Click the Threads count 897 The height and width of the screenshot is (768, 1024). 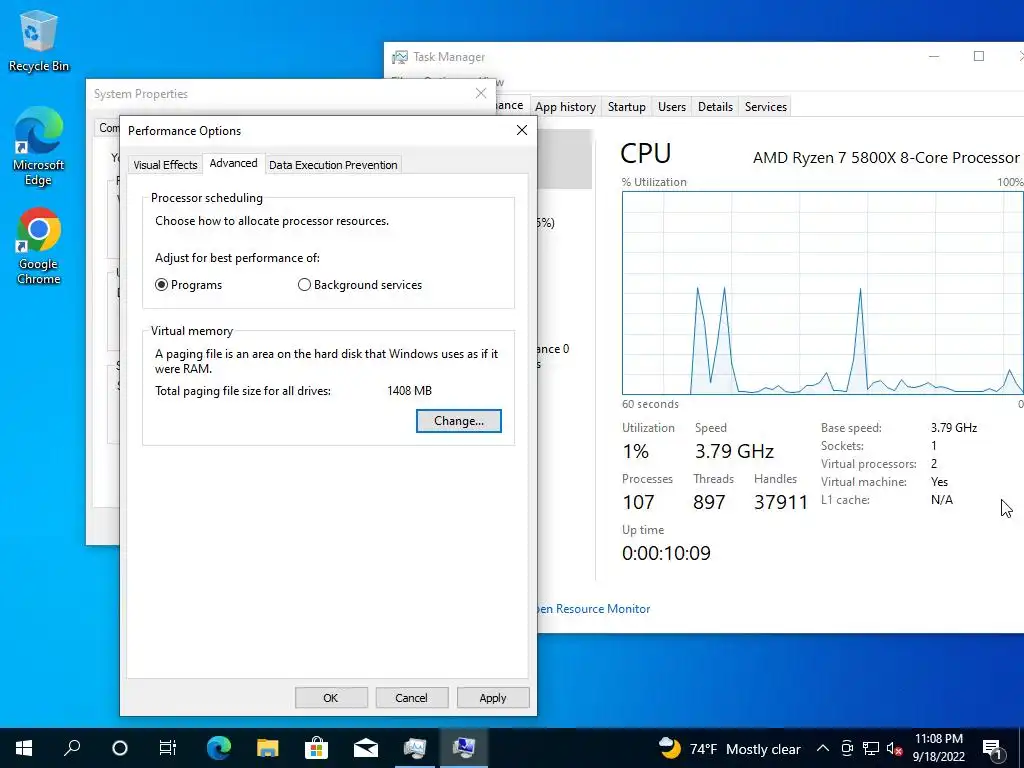click(x=709, y=502)
